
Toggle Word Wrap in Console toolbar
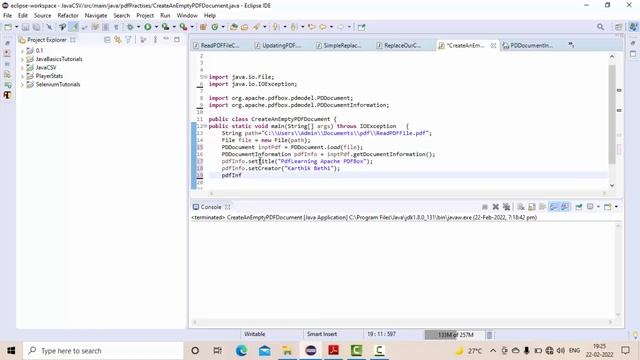(x=542, y=207)
